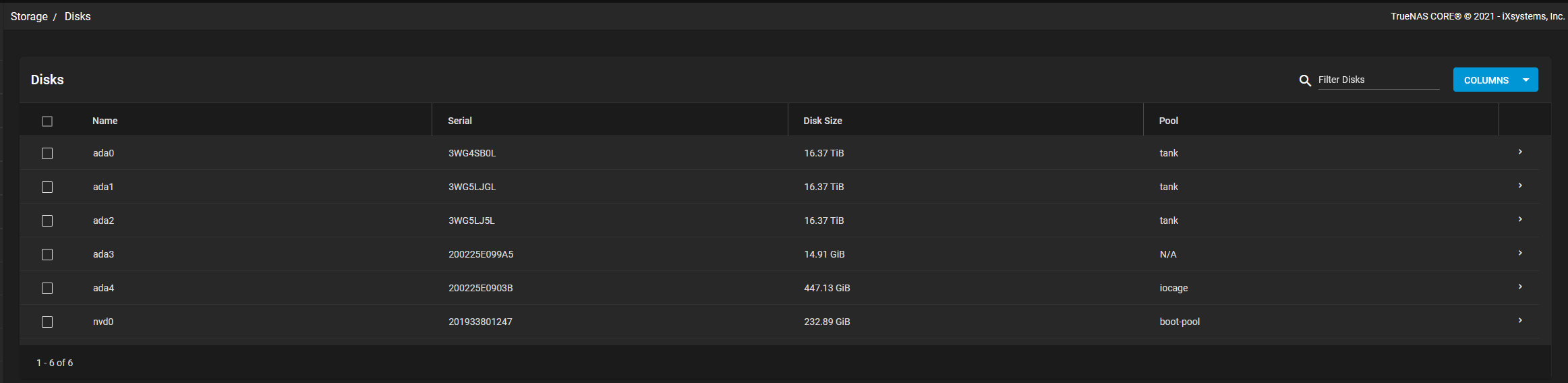The width and height of the screenshot is (1568, 383).
Task: Click the Disks breadcrumb item
Action: click(x=78, y=16)
